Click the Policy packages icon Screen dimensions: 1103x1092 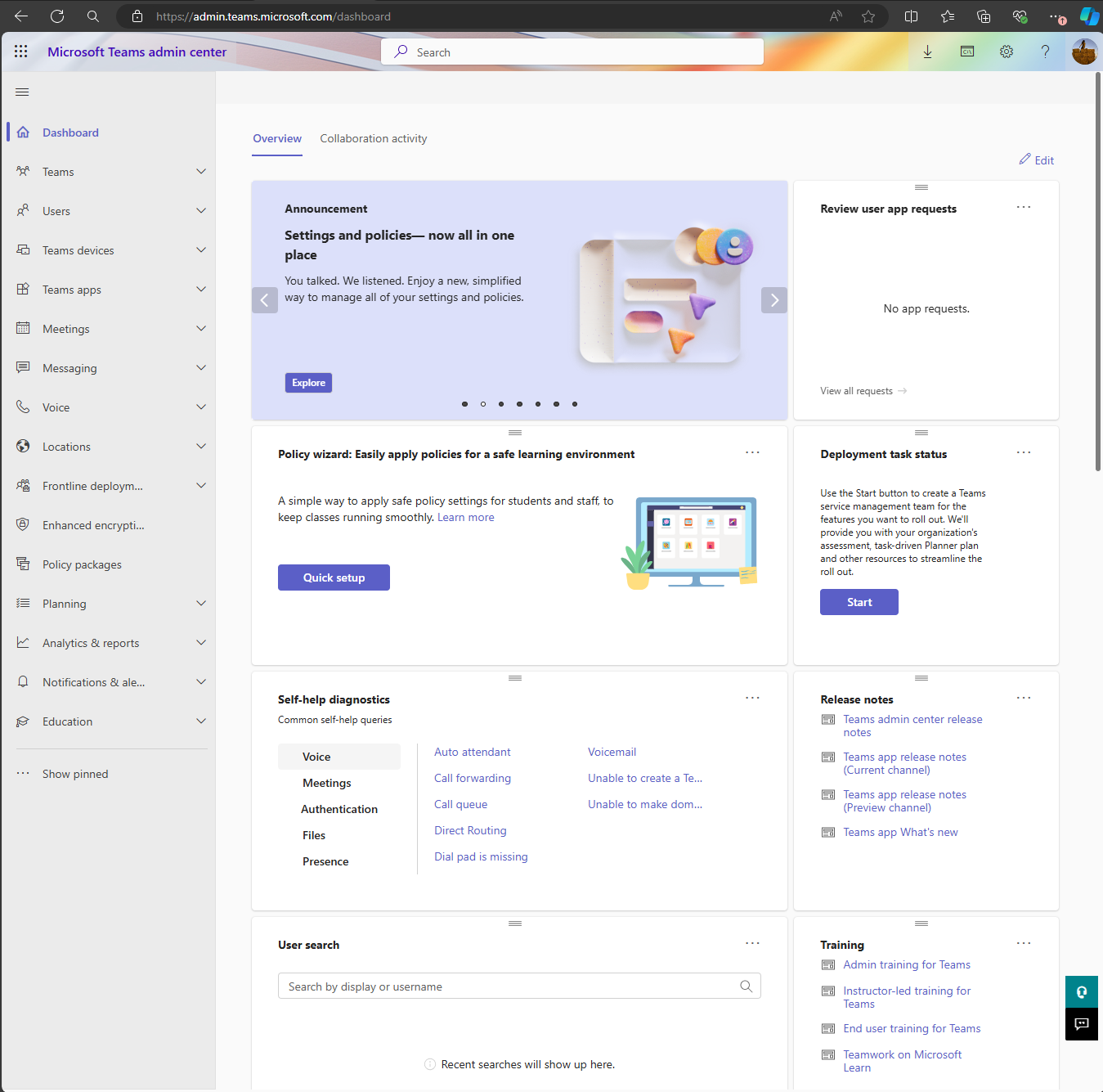24,564
